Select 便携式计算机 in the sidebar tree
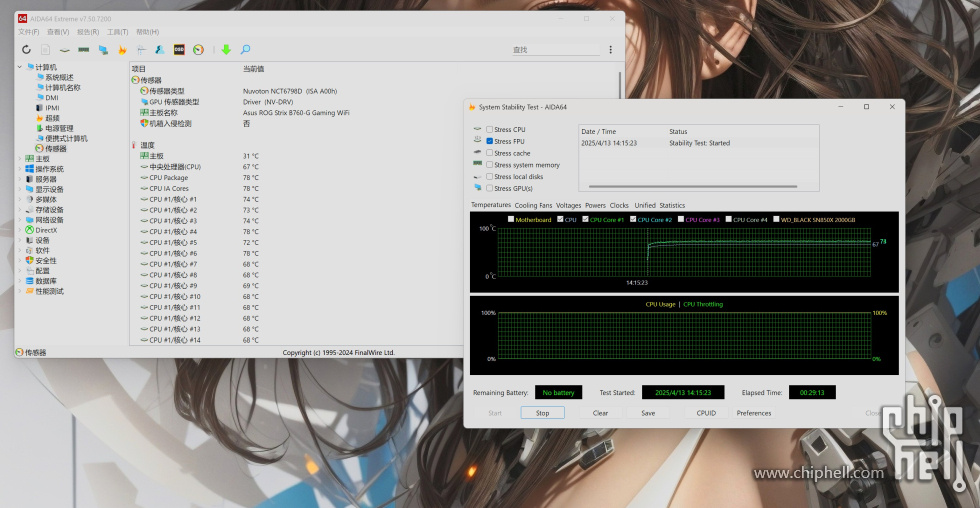 (66, 138)
